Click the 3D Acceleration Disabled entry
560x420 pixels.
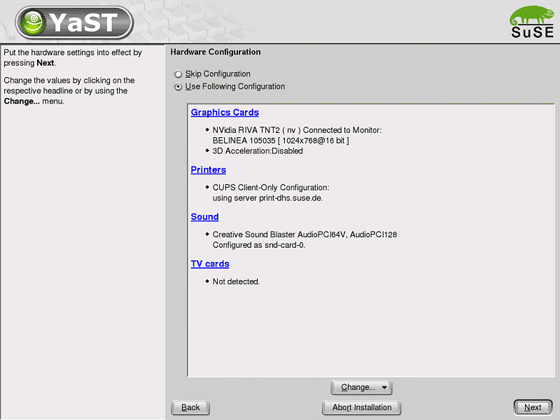(x=258, y=151)
